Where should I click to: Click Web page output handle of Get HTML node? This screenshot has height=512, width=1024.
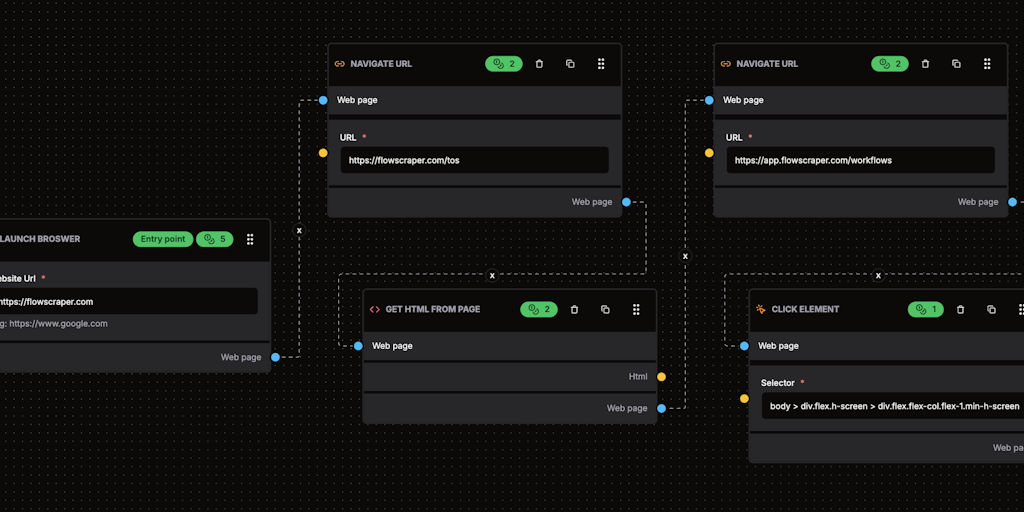pyautogui.click(x=662, y=408)
